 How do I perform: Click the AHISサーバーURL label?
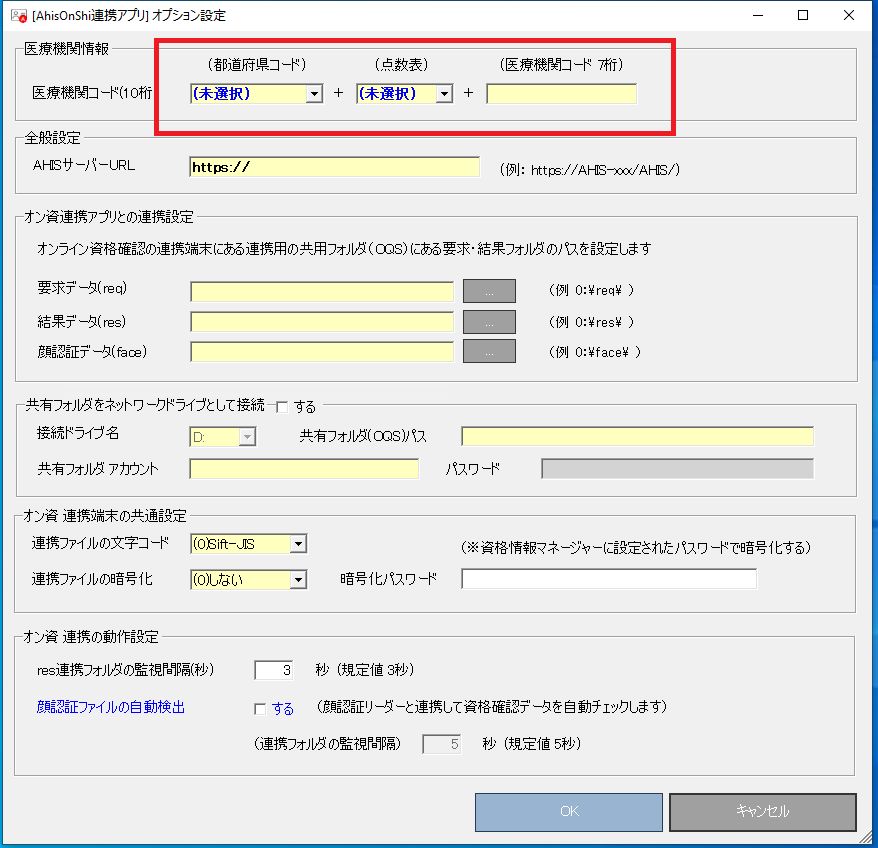point(84,165)
